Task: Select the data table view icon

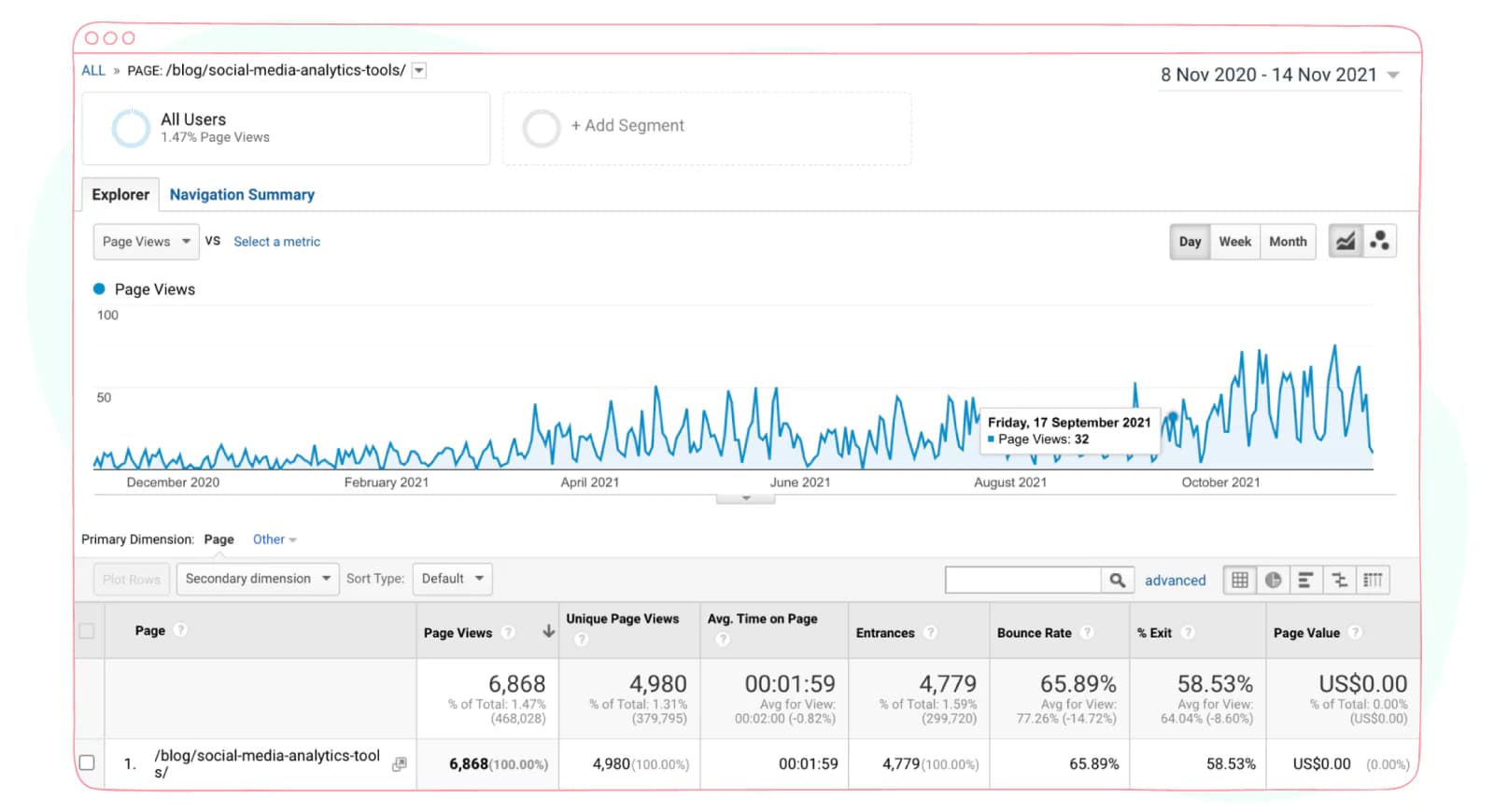Action: [1239, 581]
